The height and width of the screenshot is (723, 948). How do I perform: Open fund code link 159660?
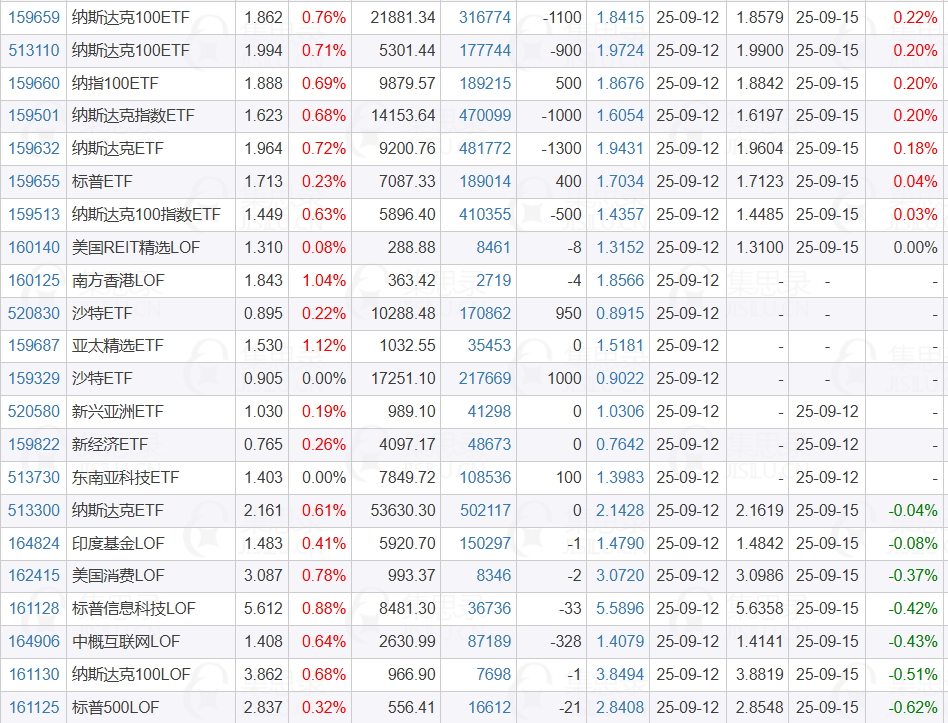pos(34,83)
